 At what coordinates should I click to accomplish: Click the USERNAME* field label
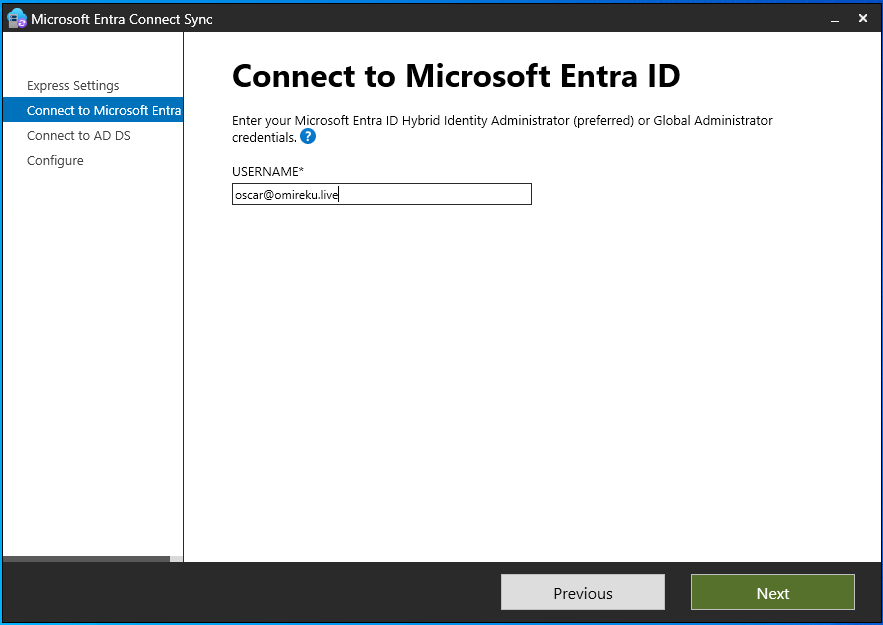click(x=267, y=172)
